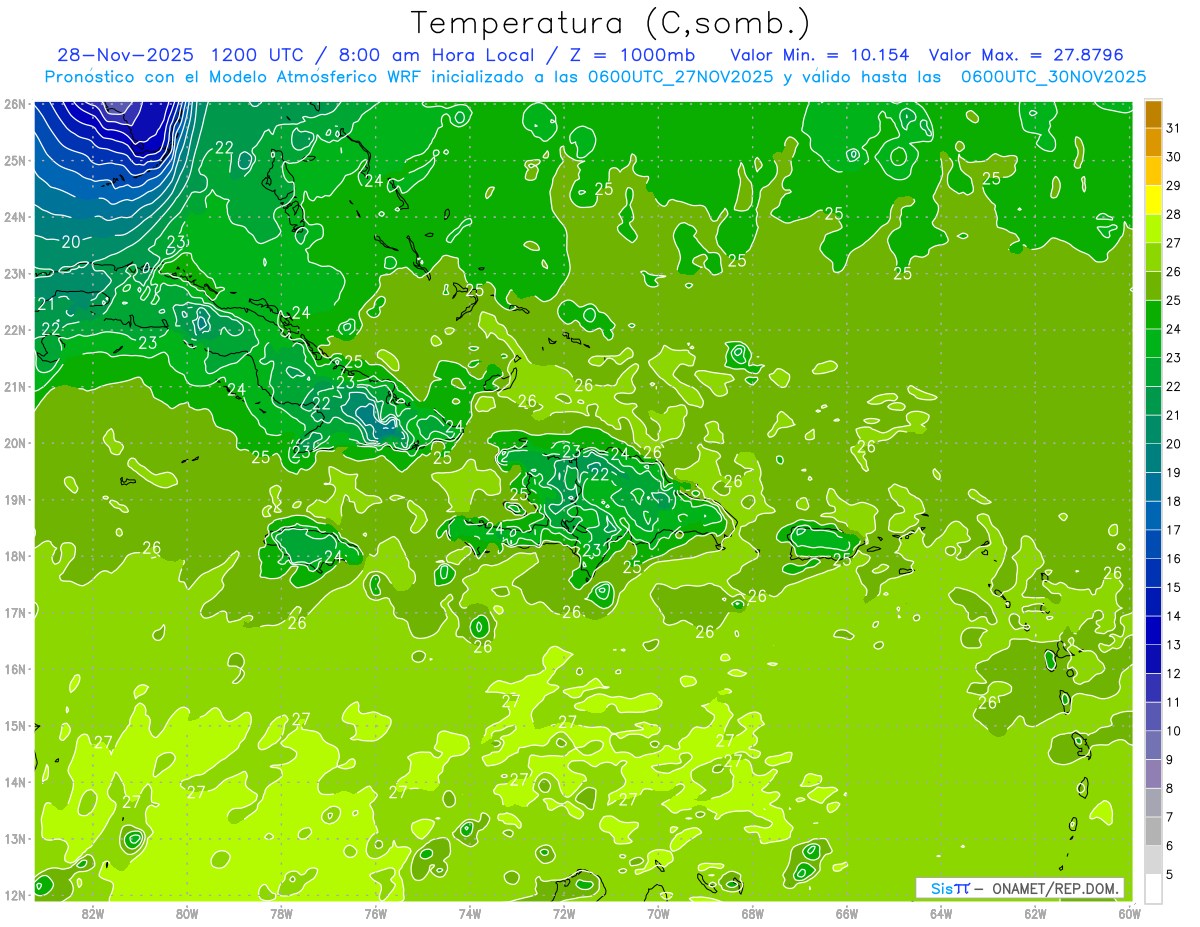Click the '28-Nov-2025' forecast date text
The height and width of the screenshot is (927, 1200).
coord(126,54)
